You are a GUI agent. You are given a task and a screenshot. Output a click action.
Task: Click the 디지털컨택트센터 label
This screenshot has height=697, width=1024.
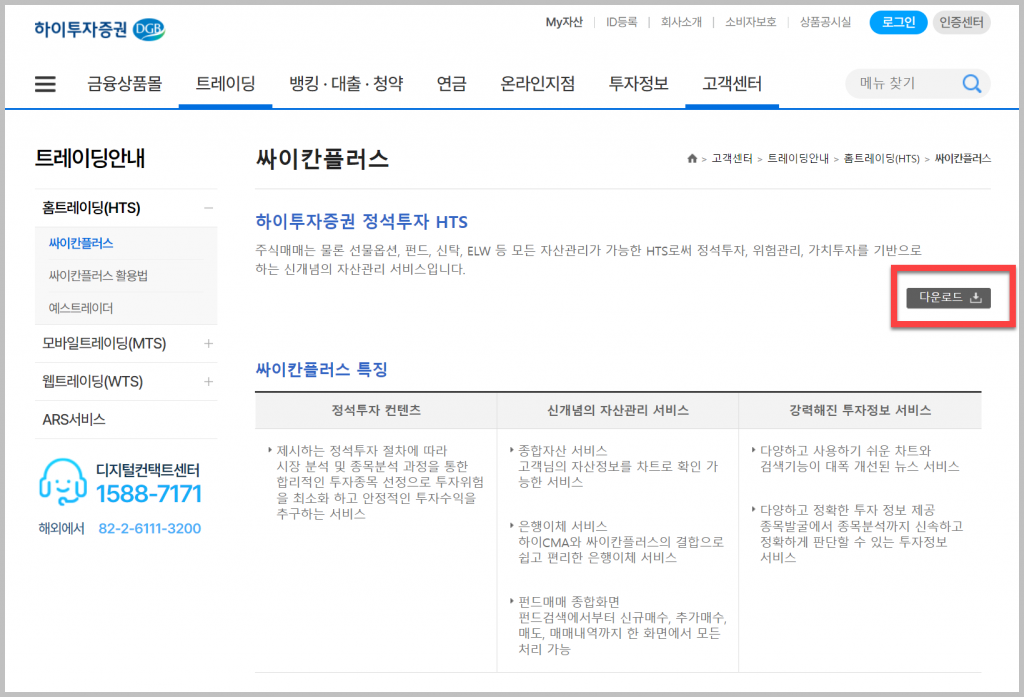148,470
